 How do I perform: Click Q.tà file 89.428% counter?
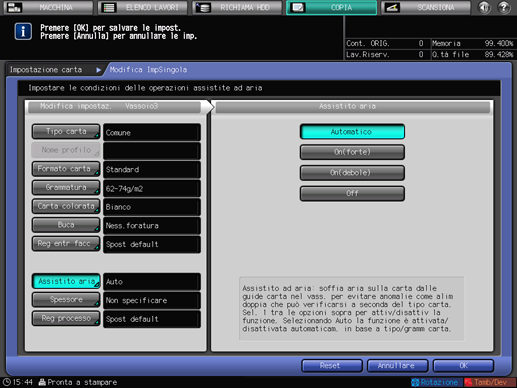tap(472, 54)
